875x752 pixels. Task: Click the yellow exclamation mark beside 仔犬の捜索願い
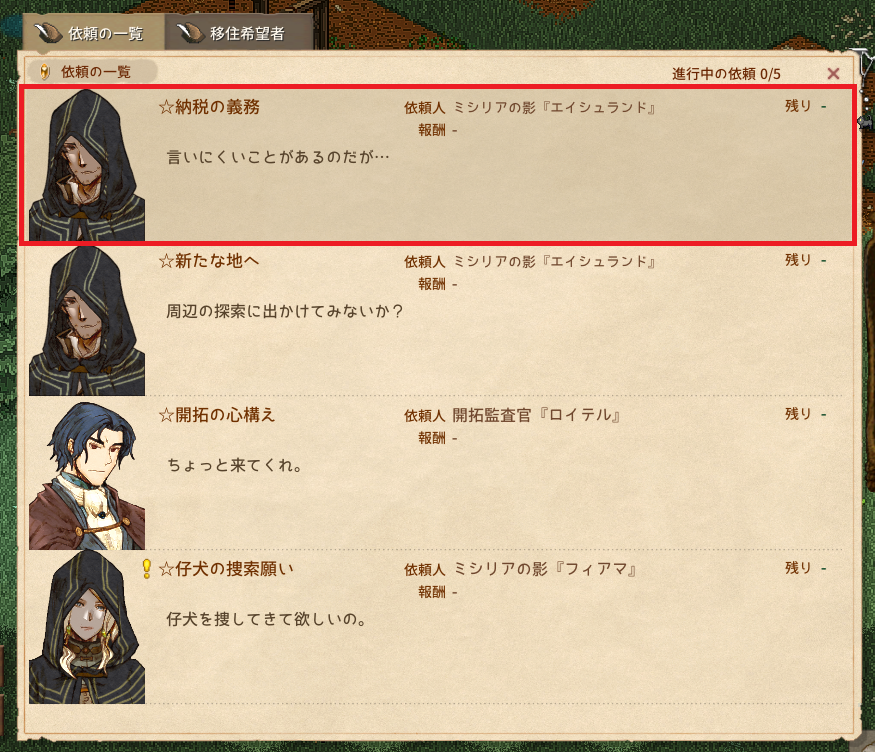coord(147,568)
